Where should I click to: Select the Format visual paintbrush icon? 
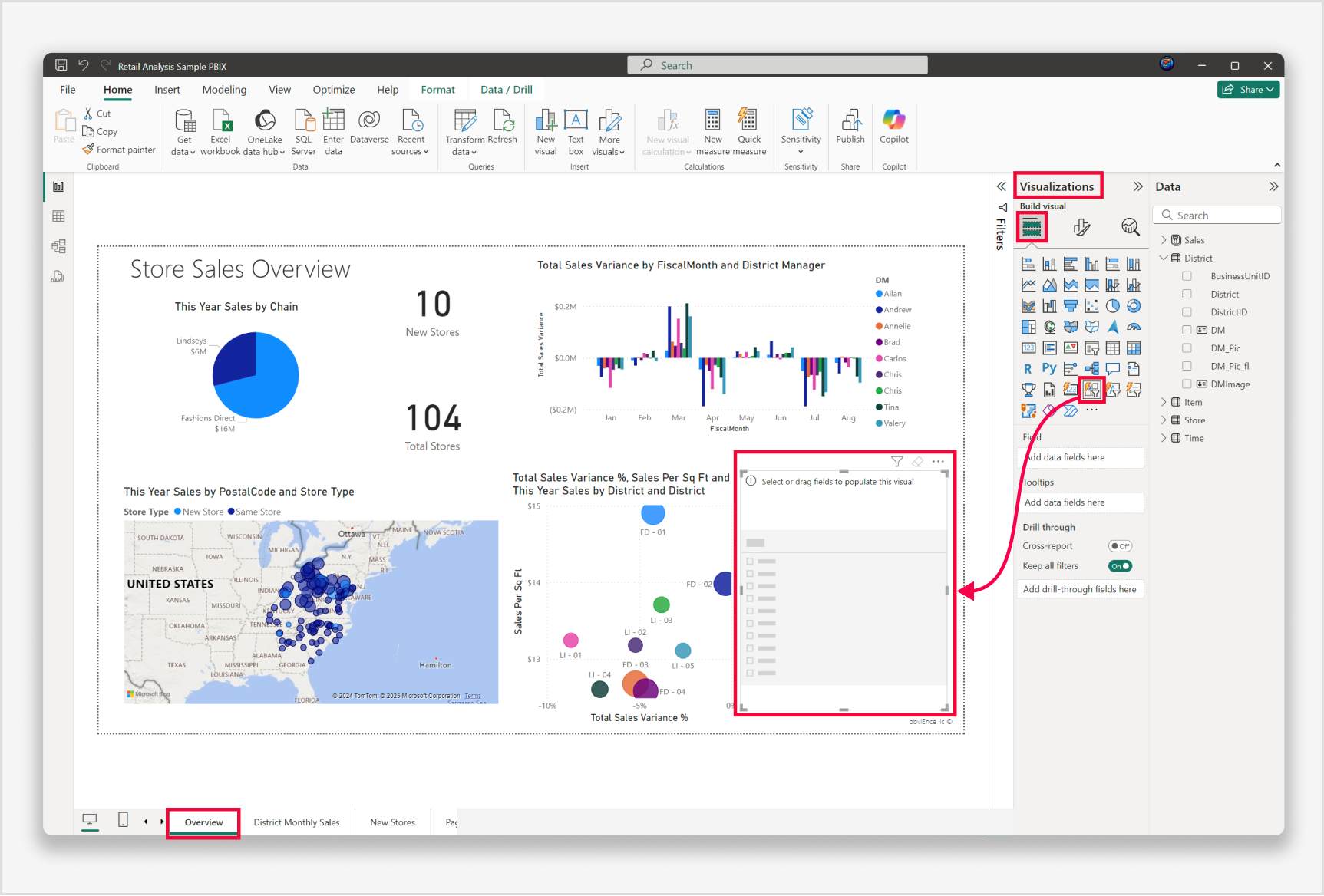click(x=1081, y=227)
